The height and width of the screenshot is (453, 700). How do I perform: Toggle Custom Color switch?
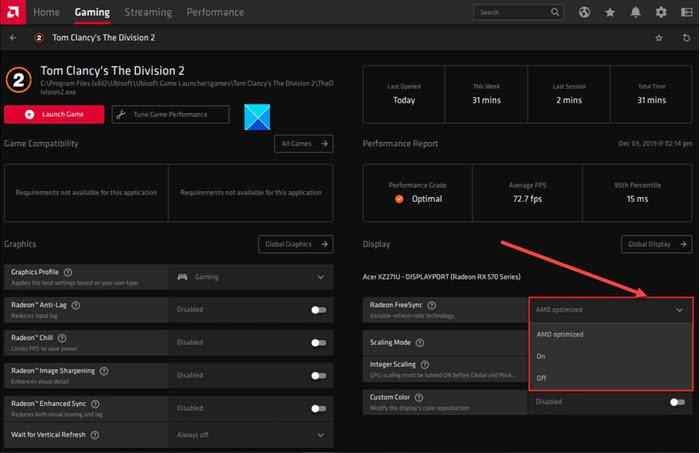pos(677,402)
